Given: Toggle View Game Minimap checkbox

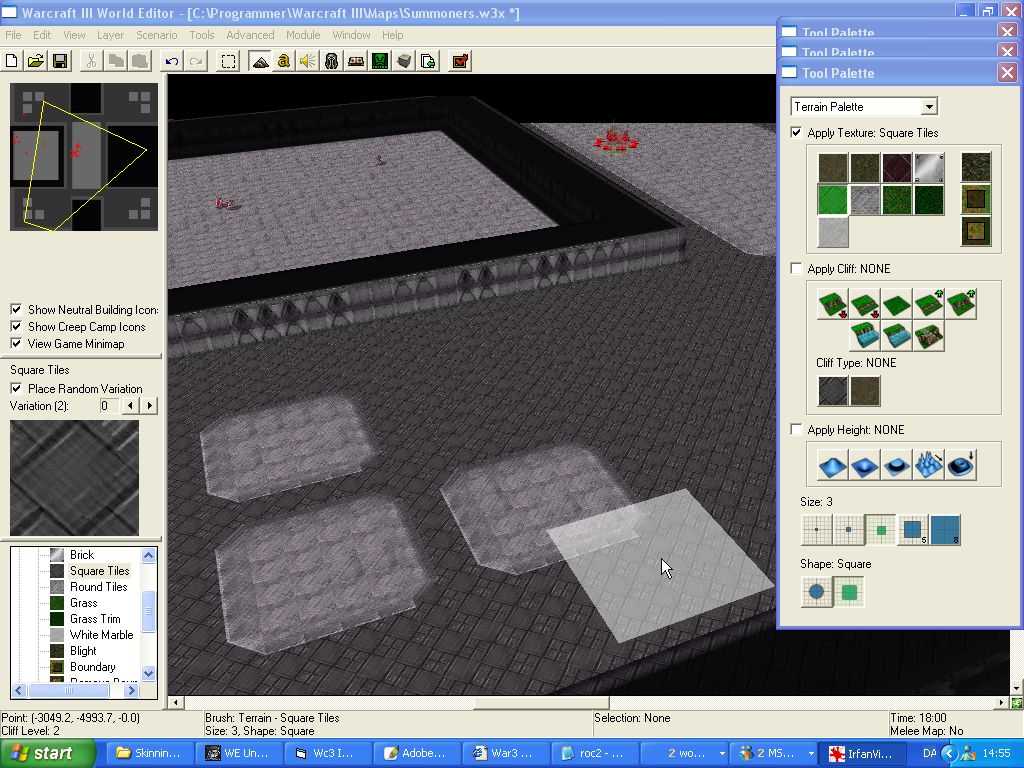Looking at the screenshot, I should pos(16,344).
